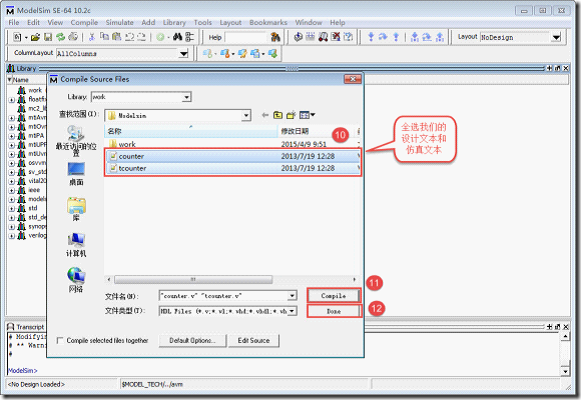Open the Library dropdown showing work

pyautogui.click(x=141, y=97)
